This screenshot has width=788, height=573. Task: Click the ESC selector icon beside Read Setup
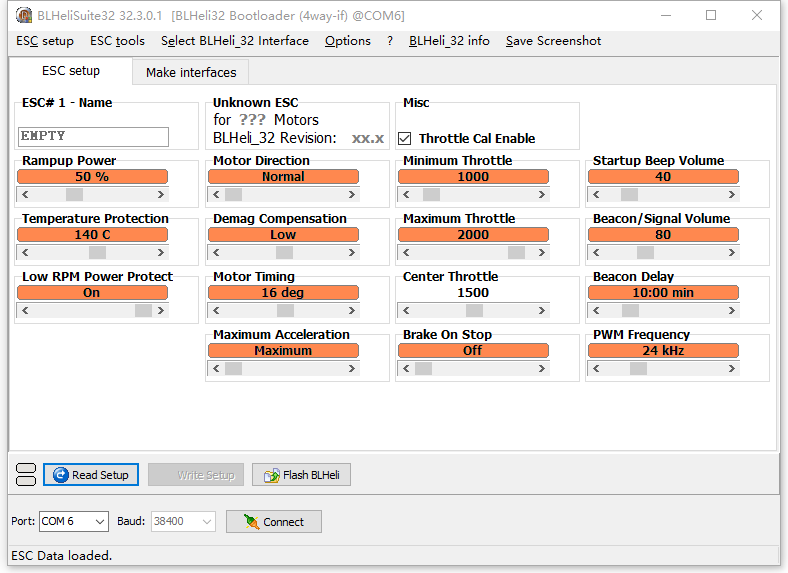[x=26, y=474]
